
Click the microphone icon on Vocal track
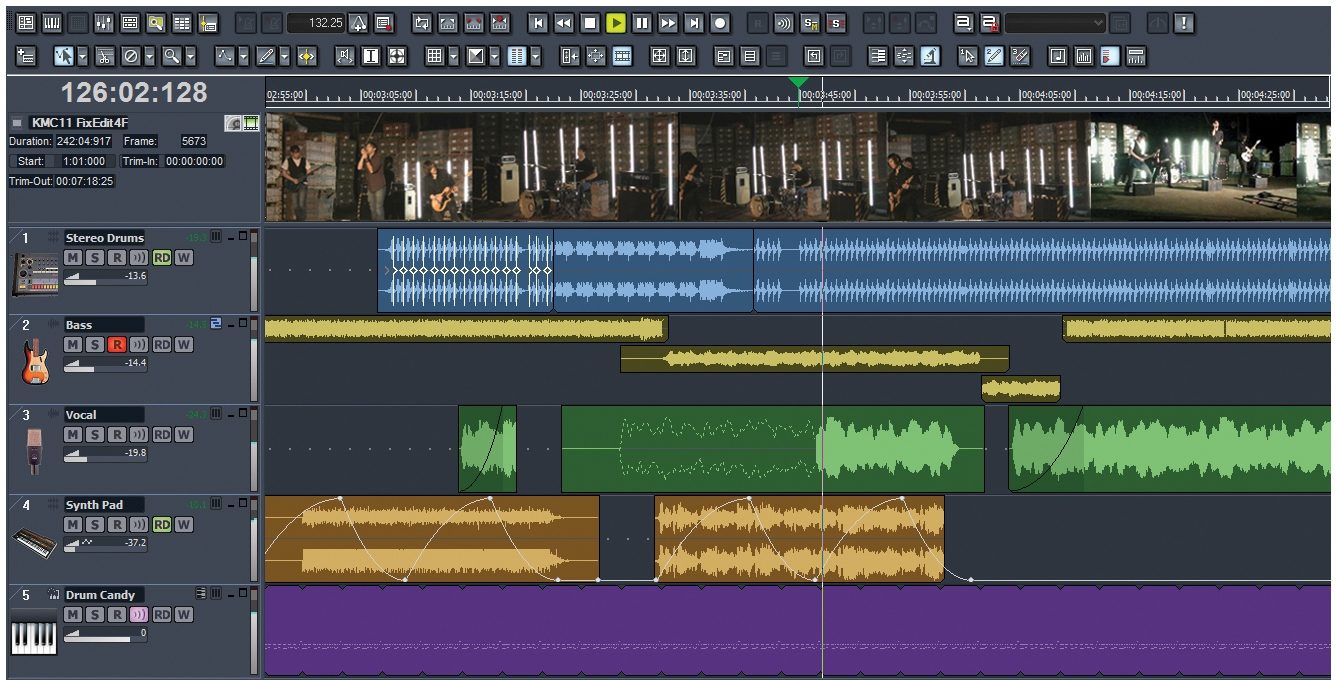[x=34, y=451]
